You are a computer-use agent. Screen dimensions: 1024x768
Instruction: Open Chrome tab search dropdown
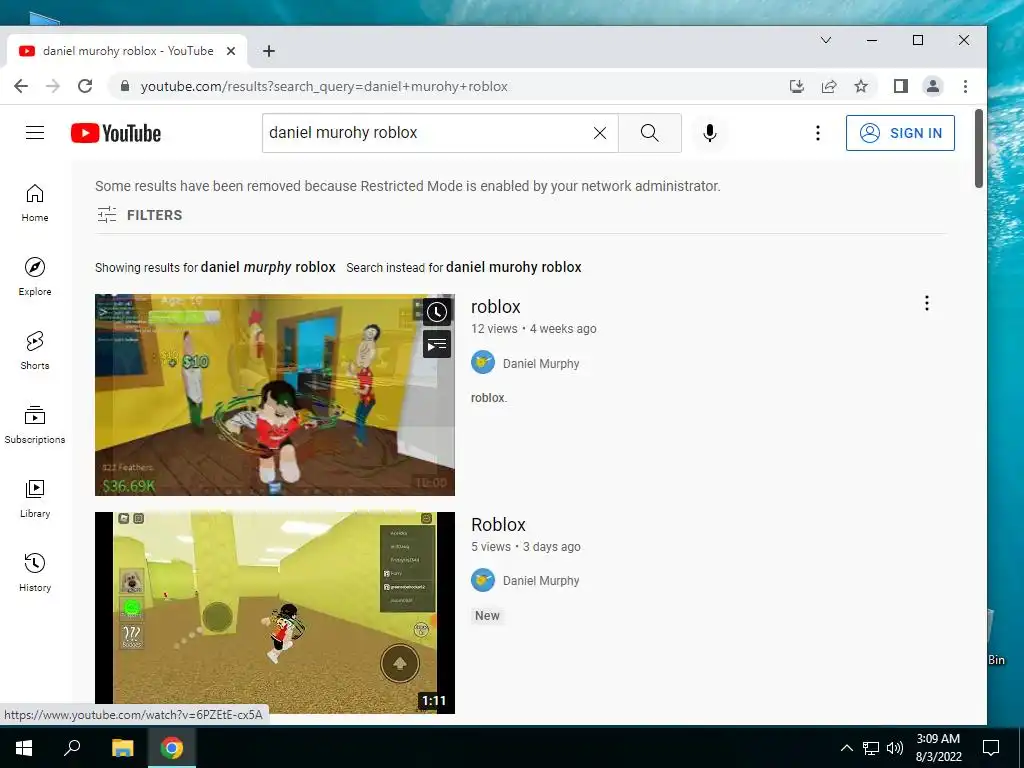(825, 40)
